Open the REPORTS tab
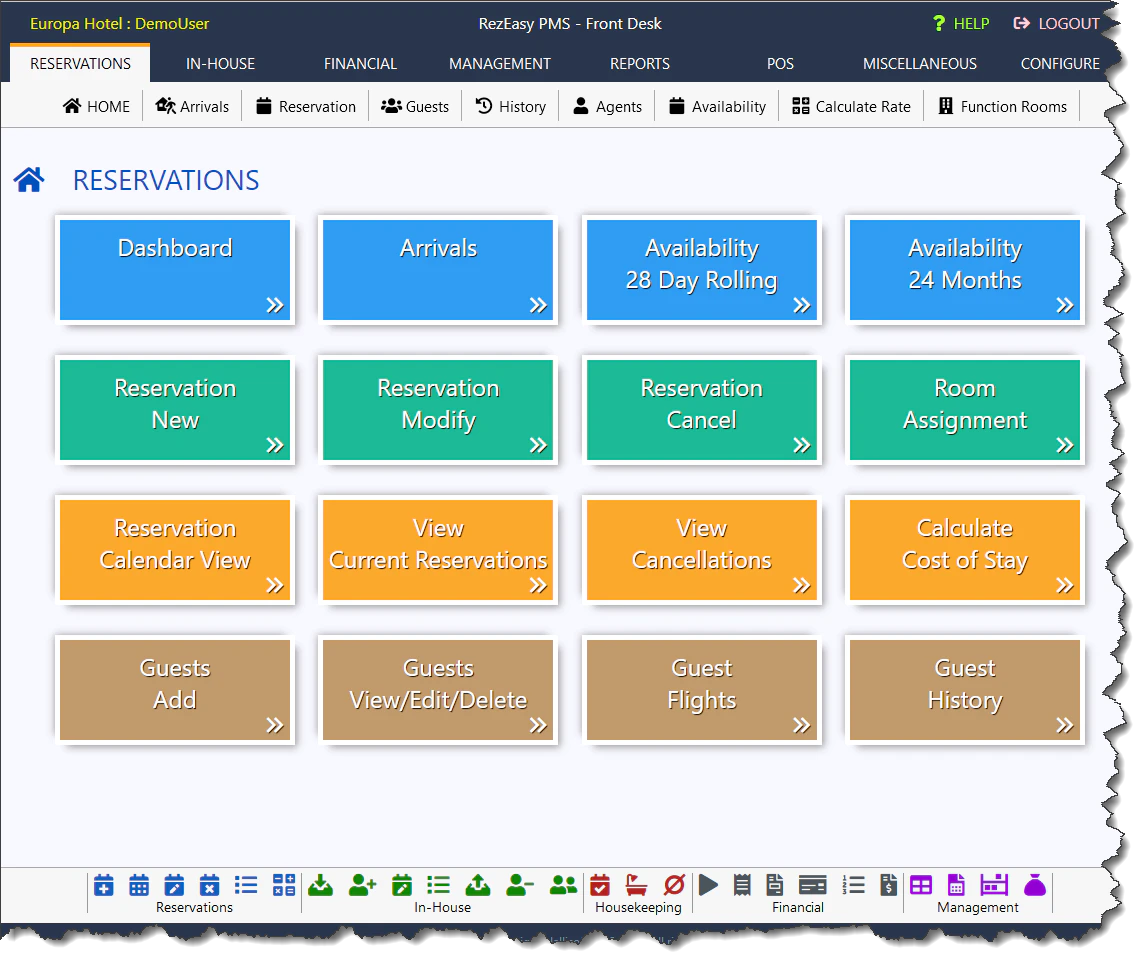Screen dimensions: 1148x969 point(639,63)
